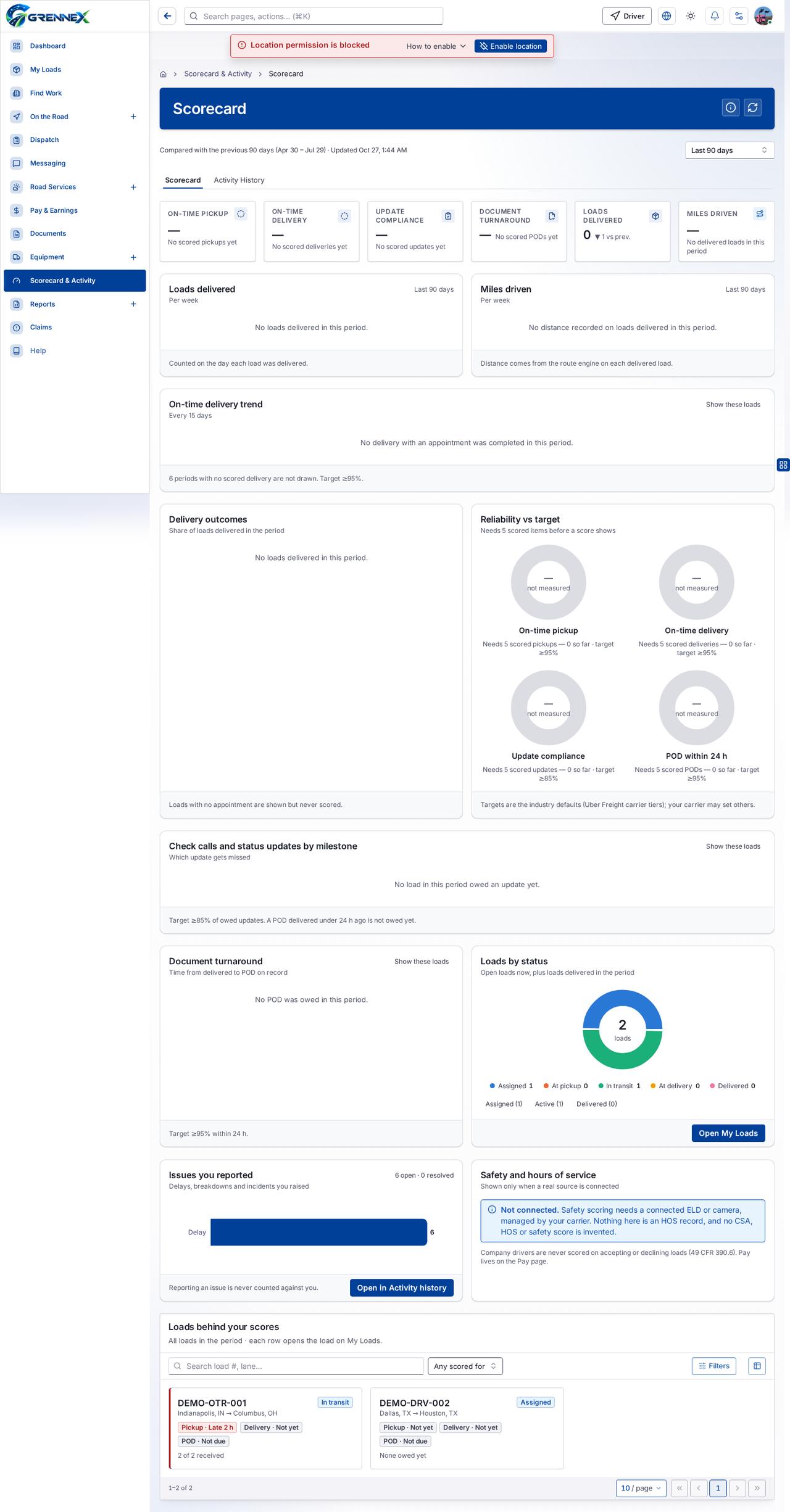Click the Open My Loads button
The width and height of the screenshot is (790, 1512).
point(728,1133)
